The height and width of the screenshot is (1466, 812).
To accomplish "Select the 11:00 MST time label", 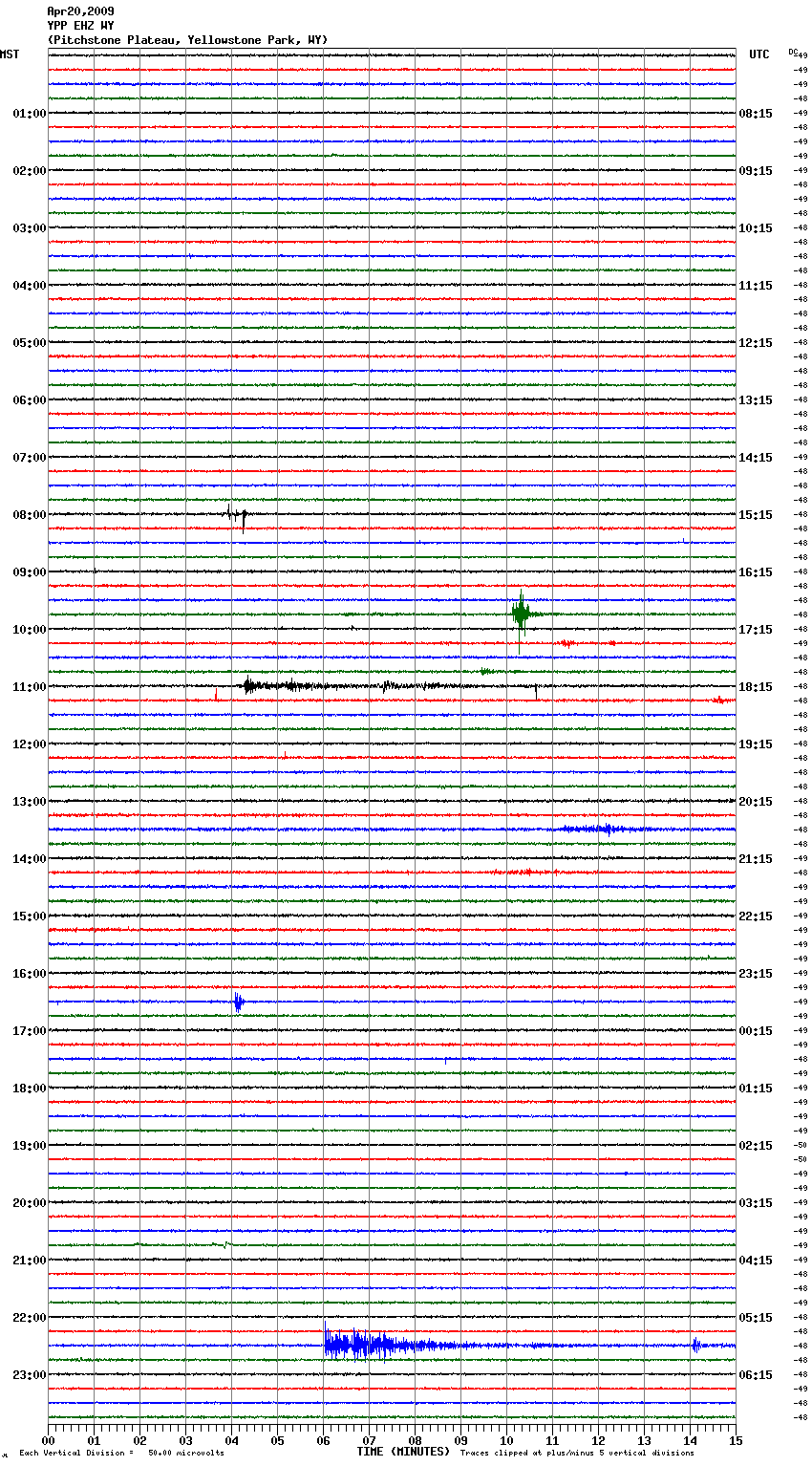I will 30,687.
